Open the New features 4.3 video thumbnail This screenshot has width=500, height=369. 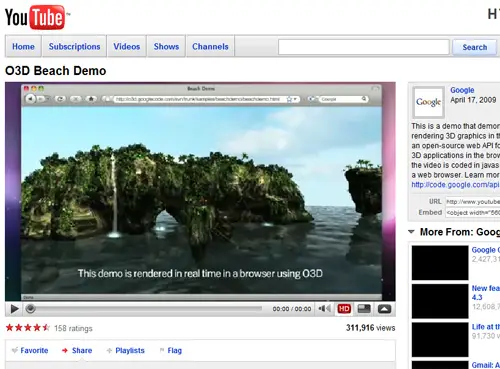(440, 301)
